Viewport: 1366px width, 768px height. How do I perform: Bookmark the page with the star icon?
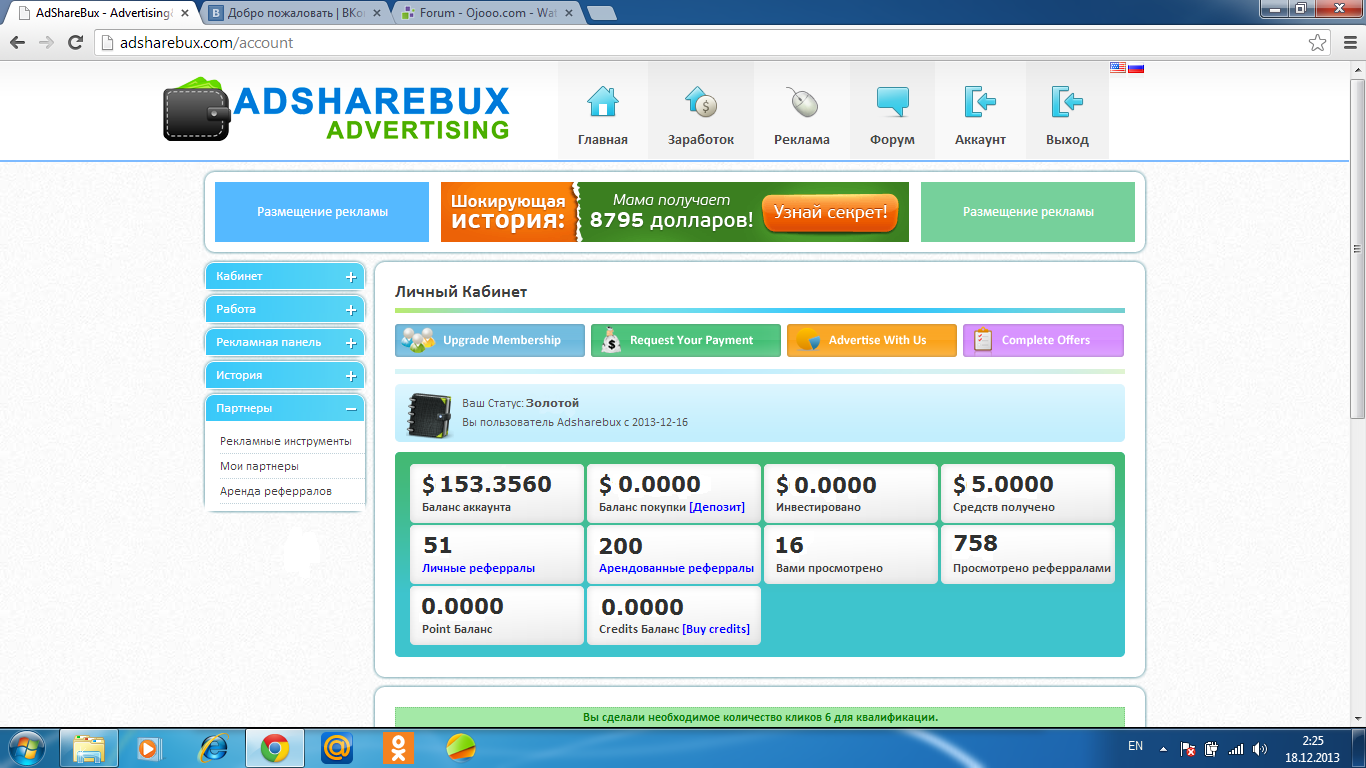click(x=1318, y=43)
